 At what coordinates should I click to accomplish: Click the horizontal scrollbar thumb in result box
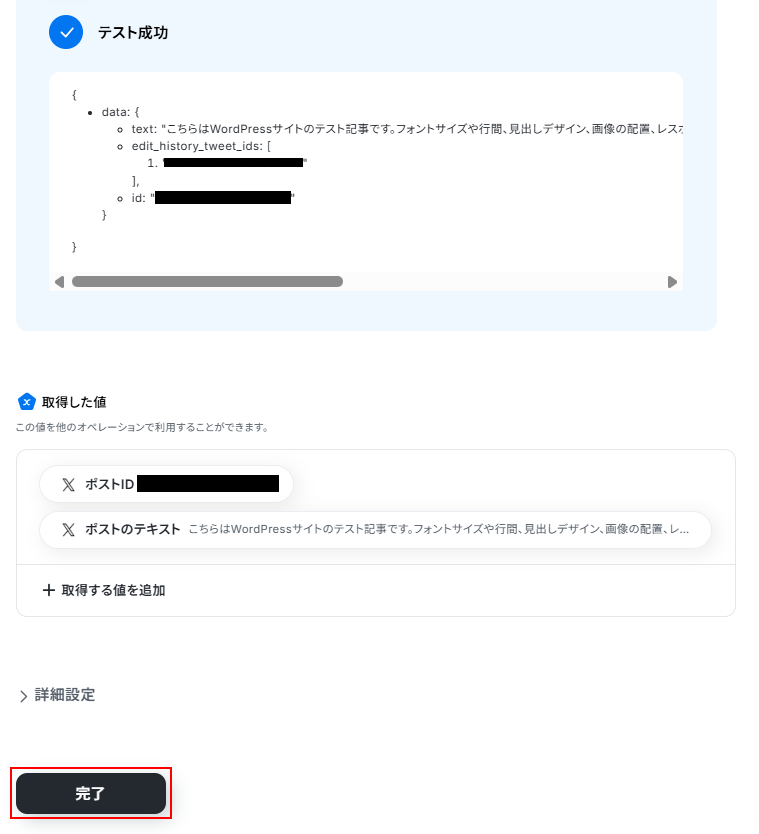click(x=207, y=282)
